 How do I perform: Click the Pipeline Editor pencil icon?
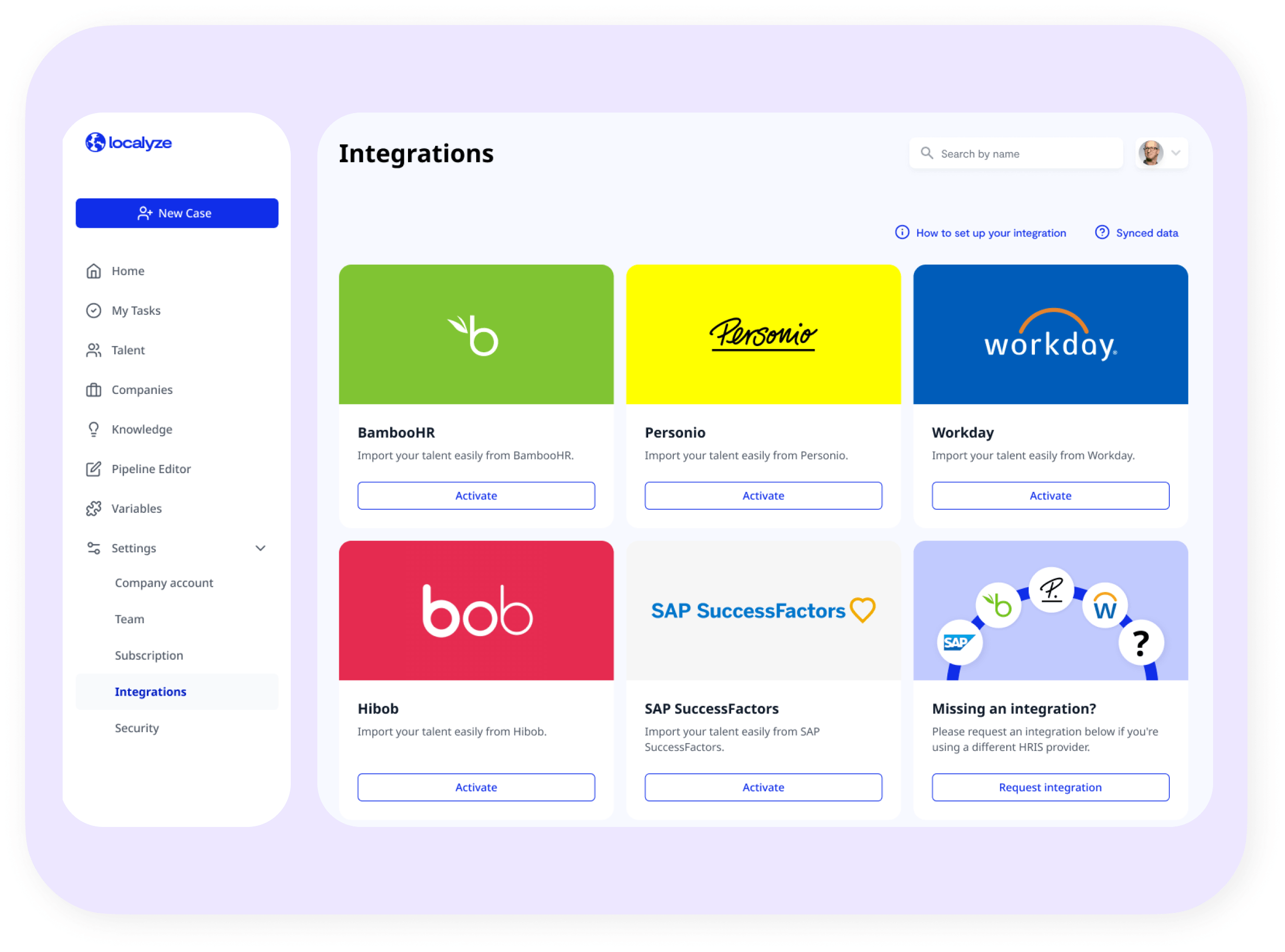pyautogui.click(x=93, y=469)
